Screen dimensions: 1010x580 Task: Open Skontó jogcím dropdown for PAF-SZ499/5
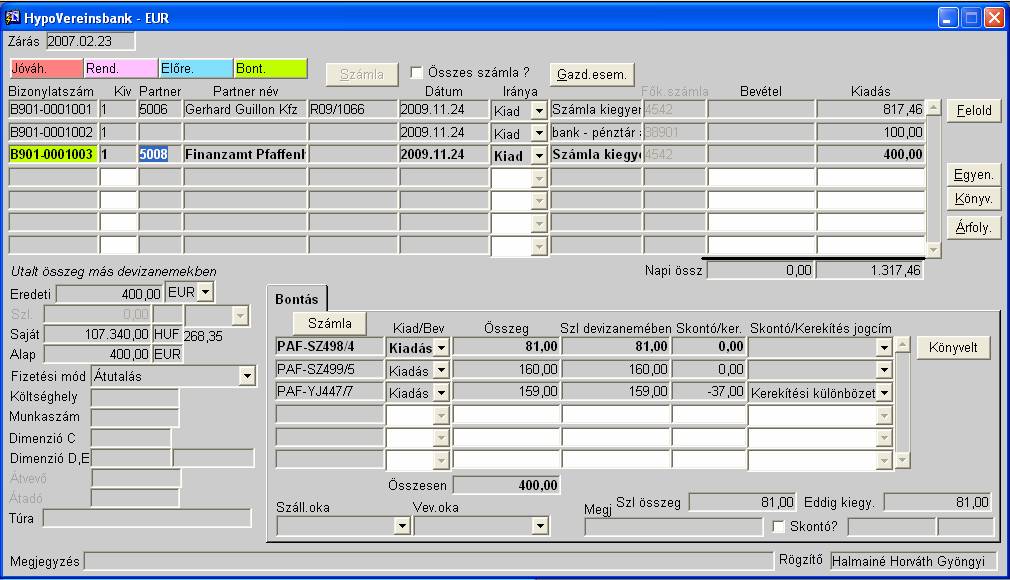pos(884,371)
